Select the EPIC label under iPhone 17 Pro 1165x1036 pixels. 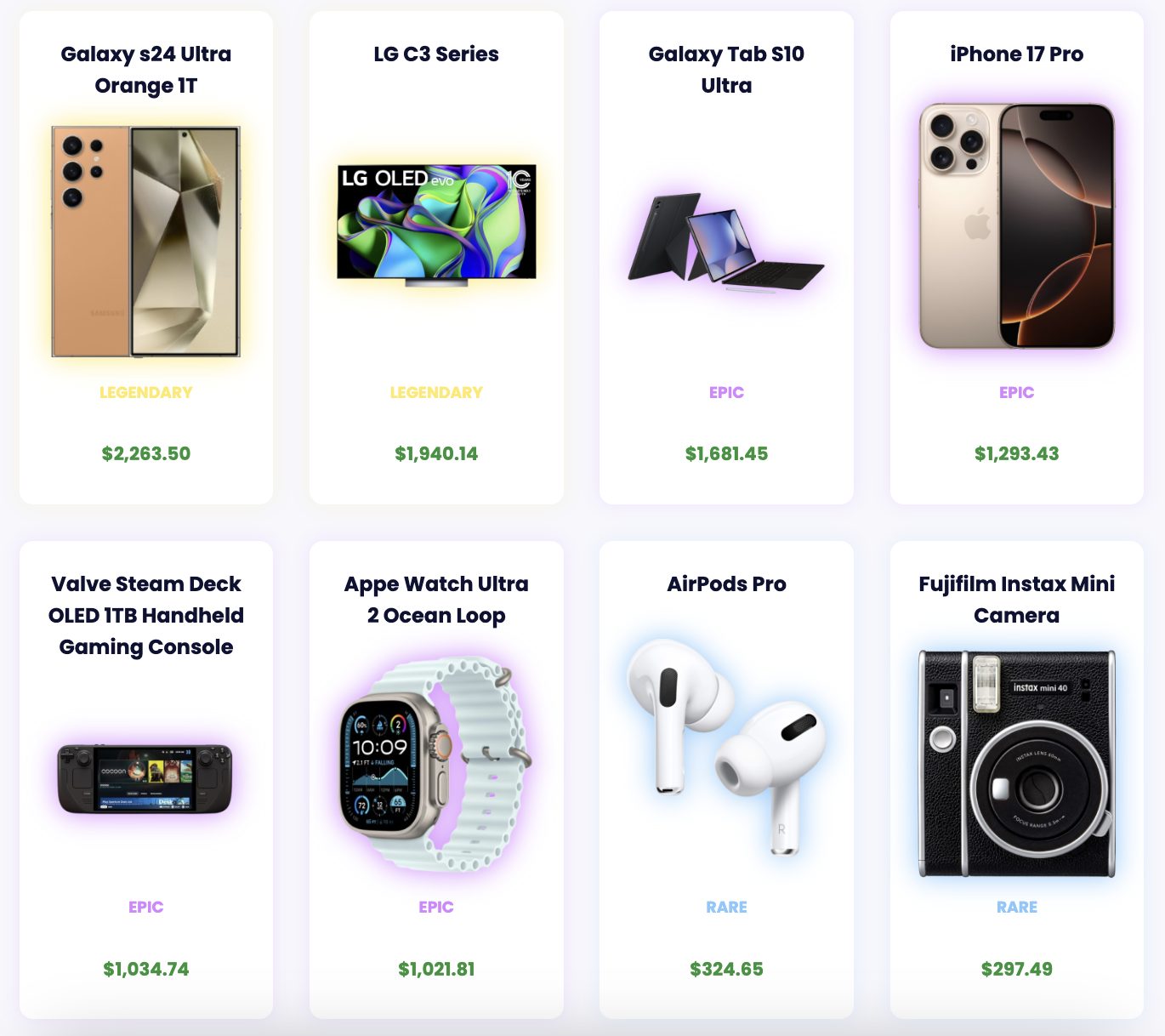[1016, 392]
